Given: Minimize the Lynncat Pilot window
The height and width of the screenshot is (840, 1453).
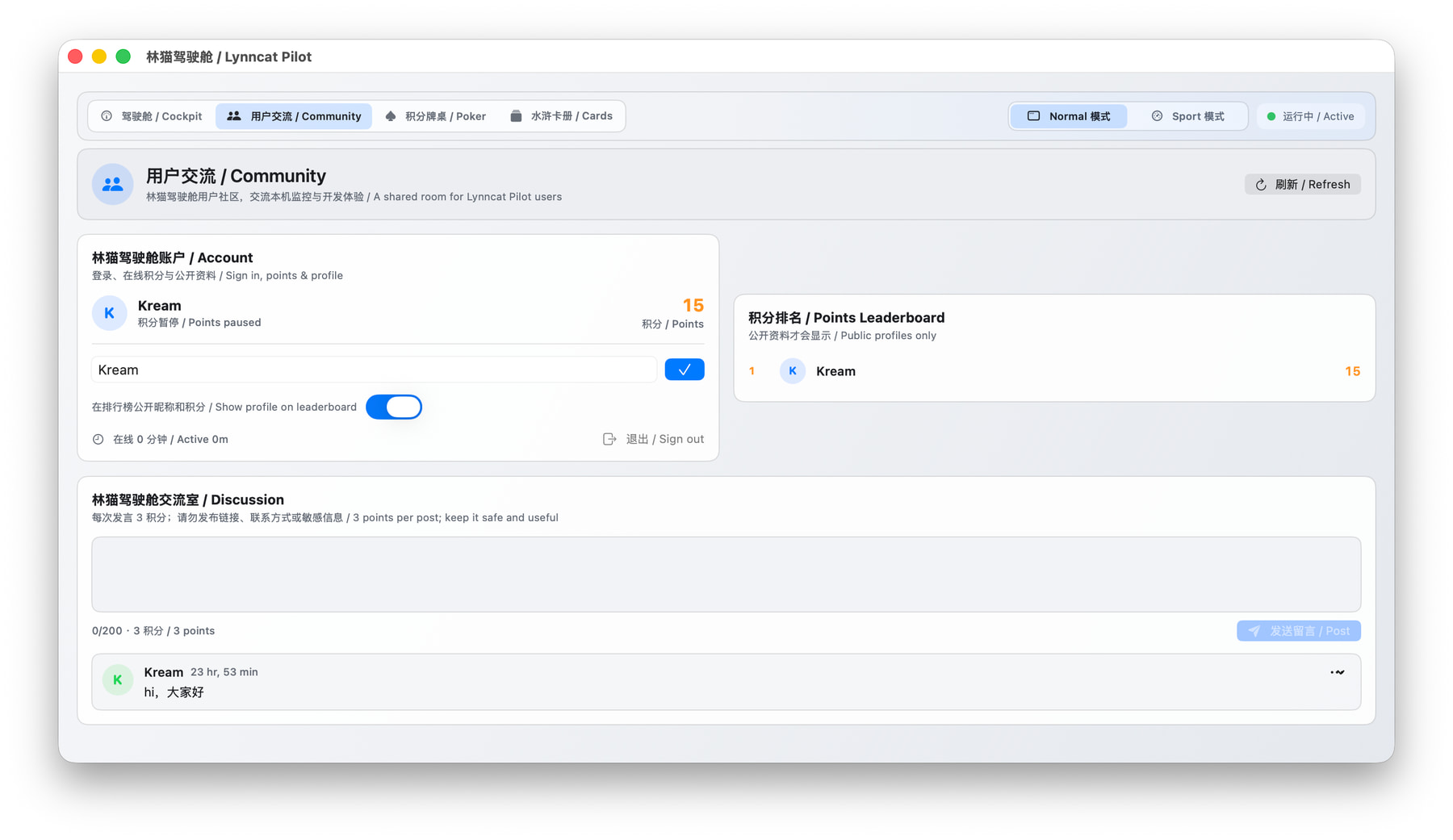Looking at the screenshot, I should 99,56.
